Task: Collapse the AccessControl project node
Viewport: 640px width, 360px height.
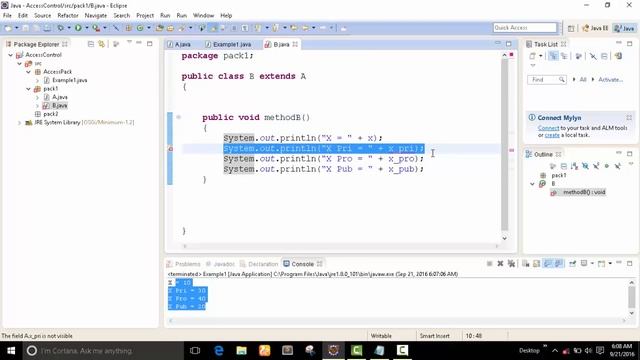Action: (x=11, y=55)
